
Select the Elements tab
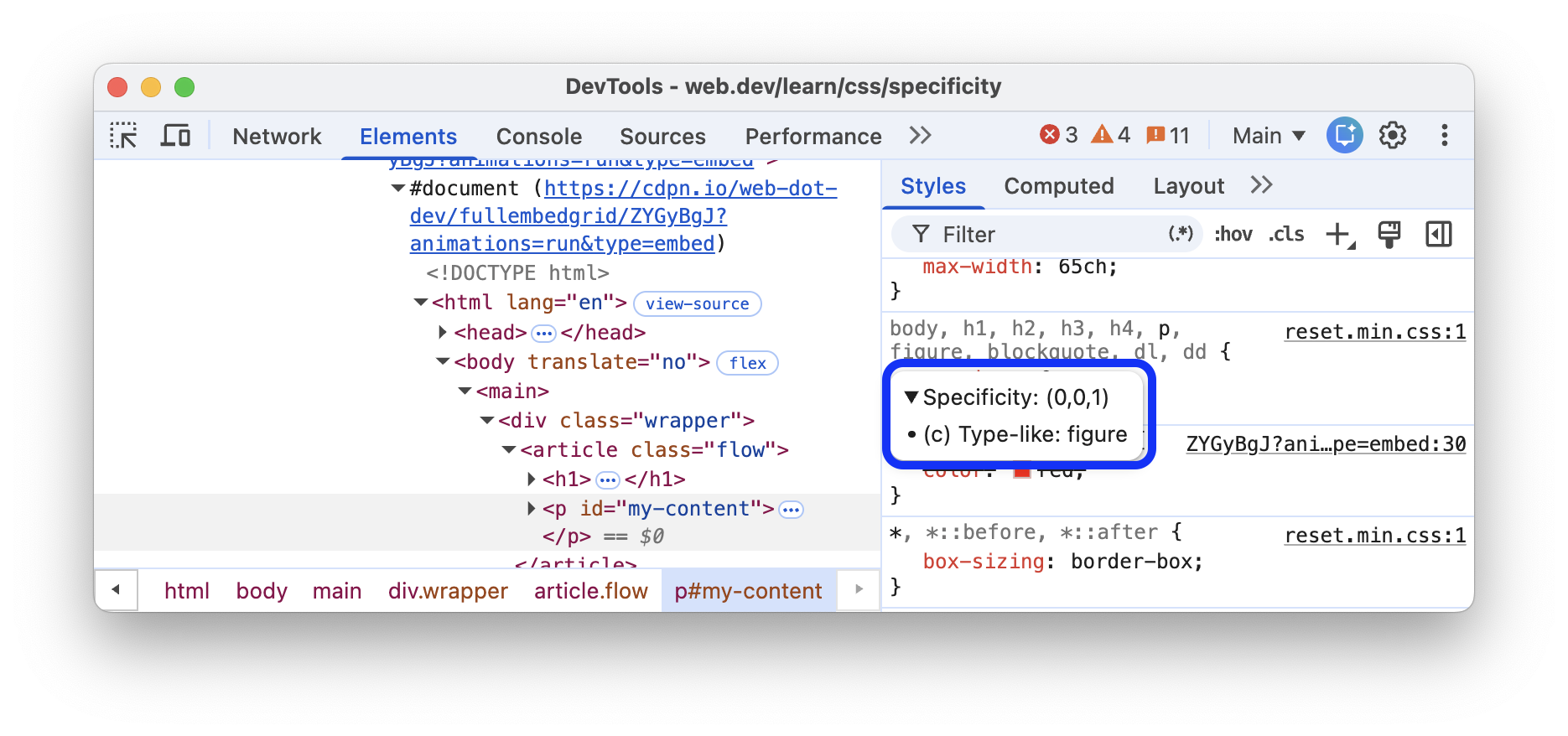408,136
